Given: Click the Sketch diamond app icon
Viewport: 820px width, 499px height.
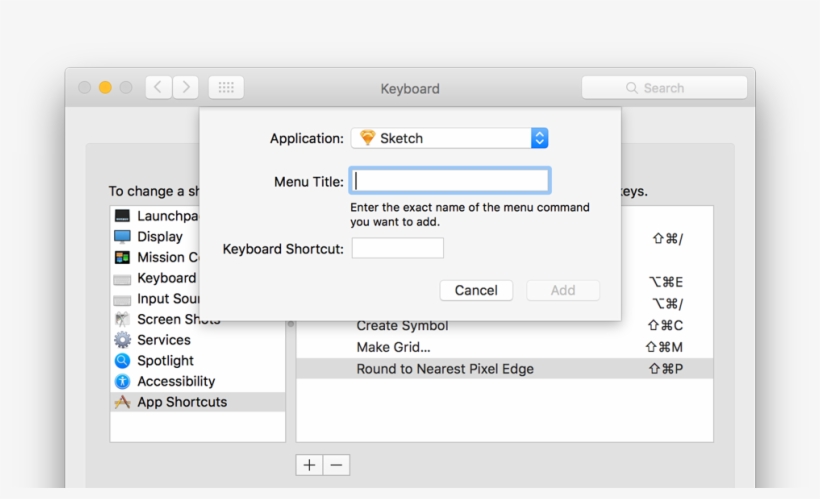Looking at the screenshot, I should coord(367,138).
